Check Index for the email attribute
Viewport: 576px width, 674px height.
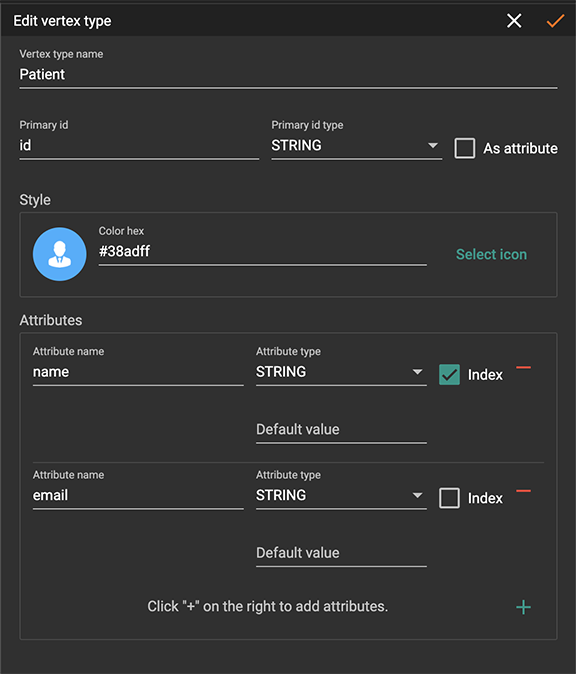click(449, 498)
